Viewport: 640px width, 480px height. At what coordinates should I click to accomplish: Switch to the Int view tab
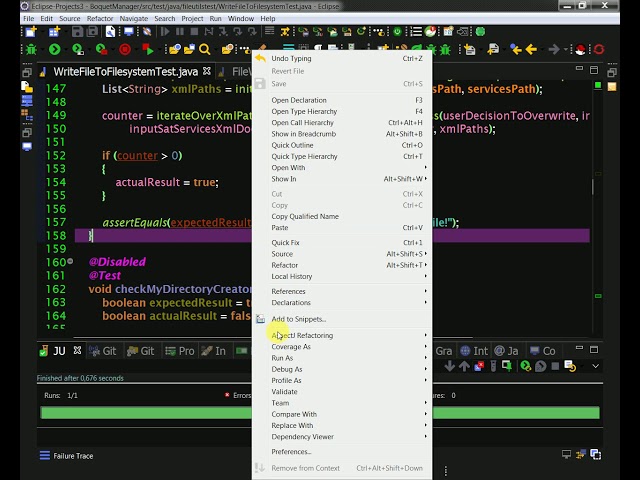tap(474, 351)
